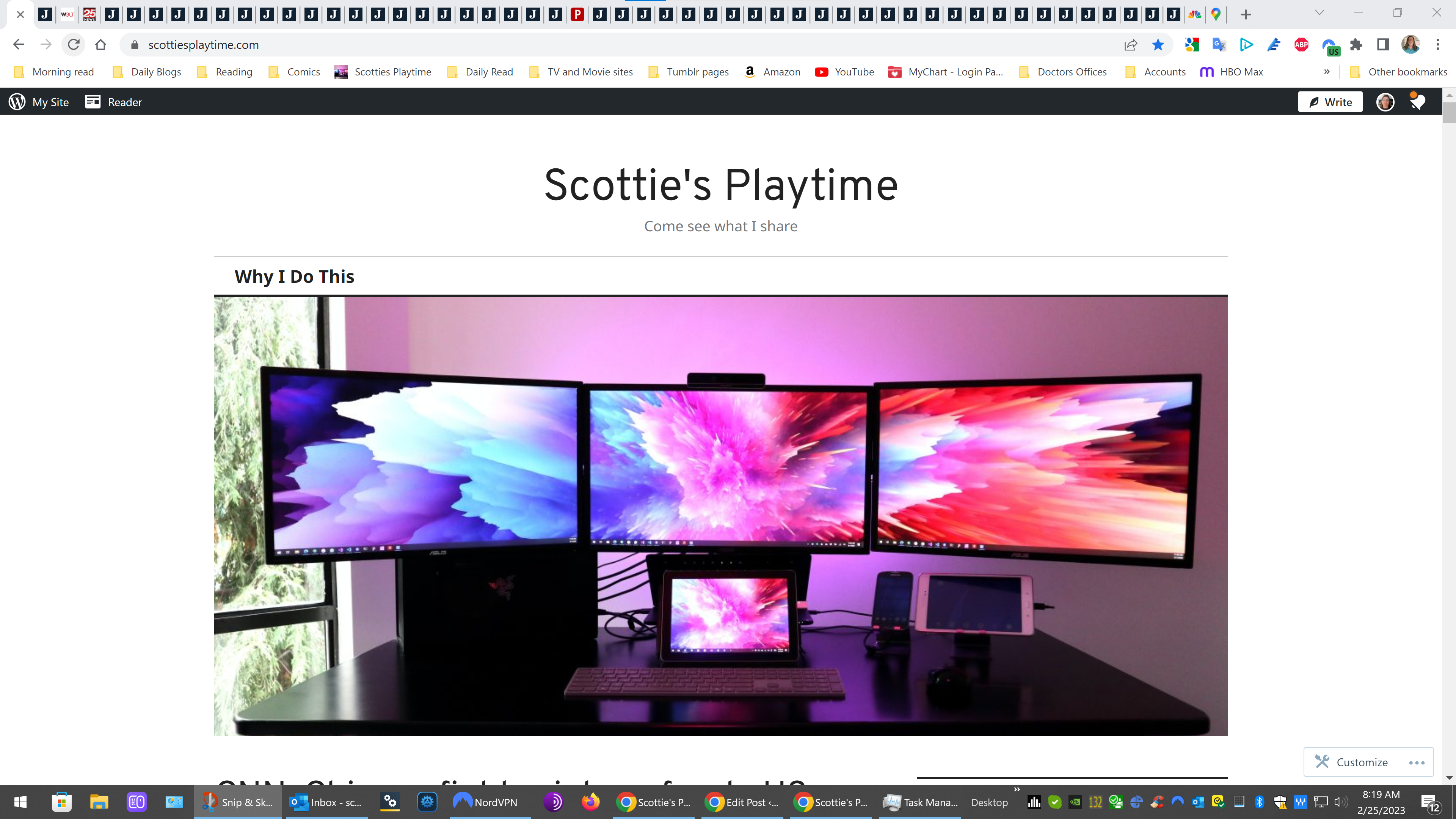This screenshot has height=819, width=1456.
Task: Open Chrome's three-dot menu
Action: click(1437, 45)
